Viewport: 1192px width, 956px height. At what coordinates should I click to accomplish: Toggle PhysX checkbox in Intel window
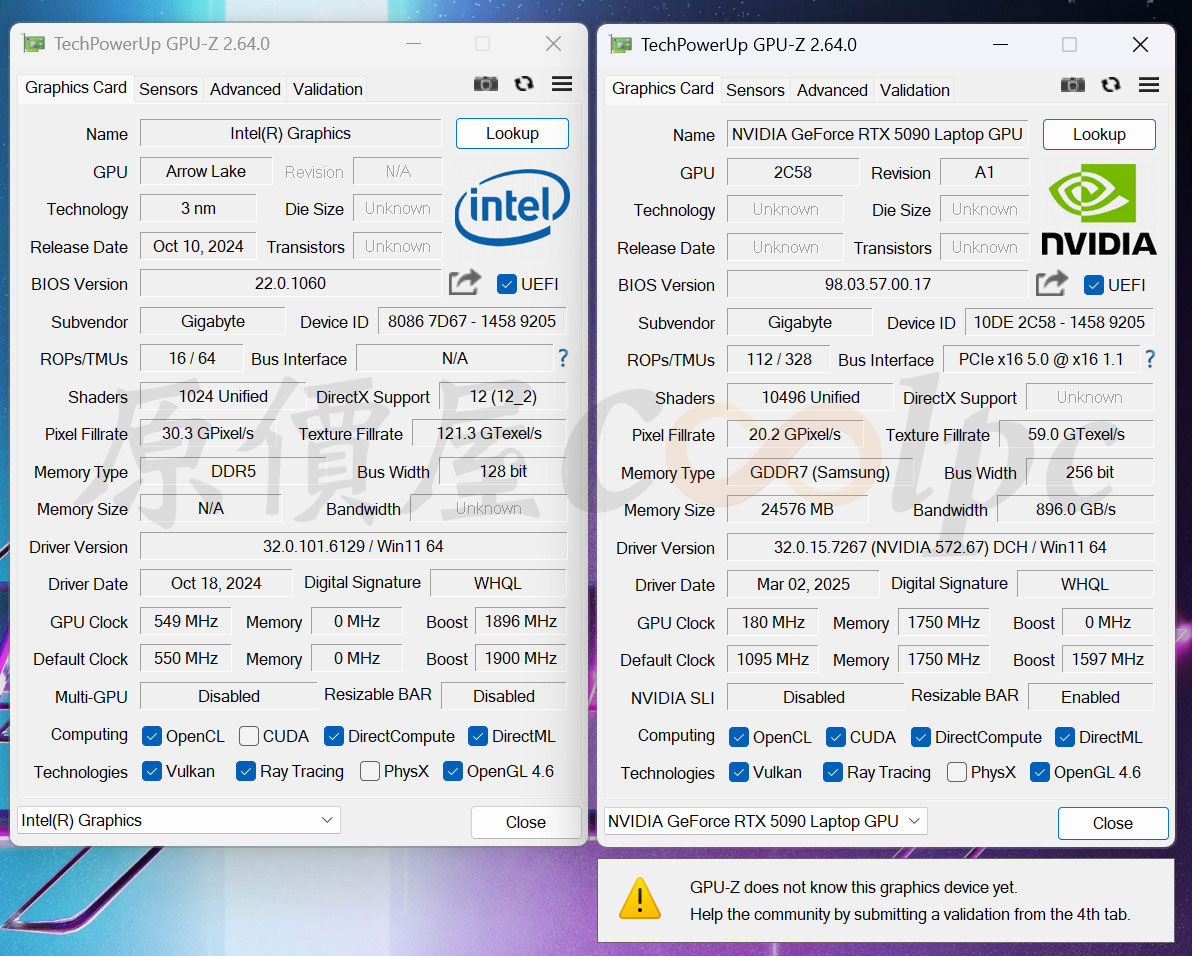click(370, 771)
